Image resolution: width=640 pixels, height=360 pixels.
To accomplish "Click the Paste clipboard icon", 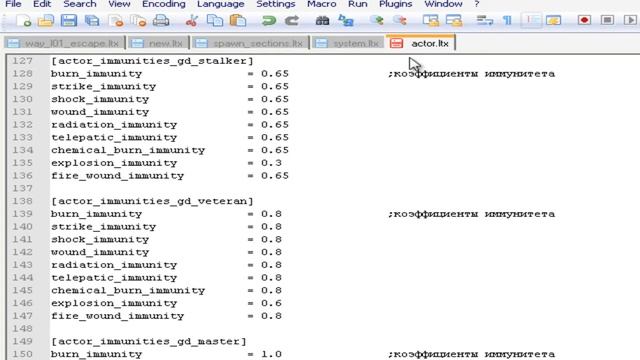I will pos(238,20).
